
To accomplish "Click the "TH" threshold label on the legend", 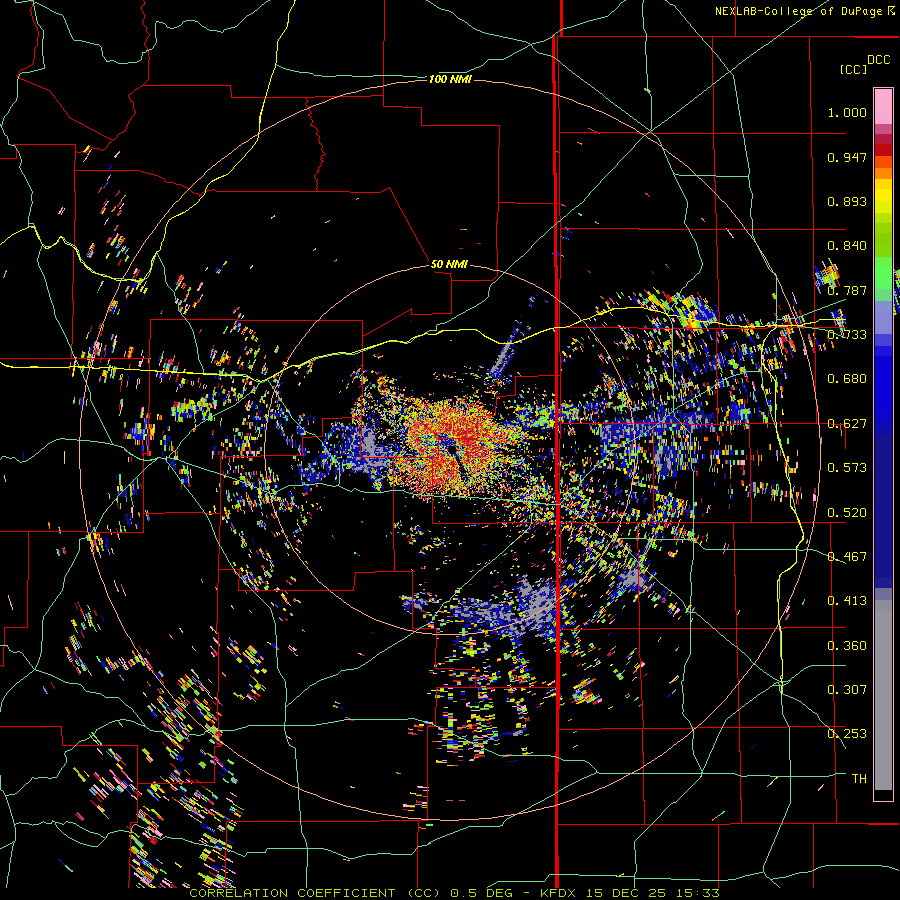I will (x=859, y=779).
